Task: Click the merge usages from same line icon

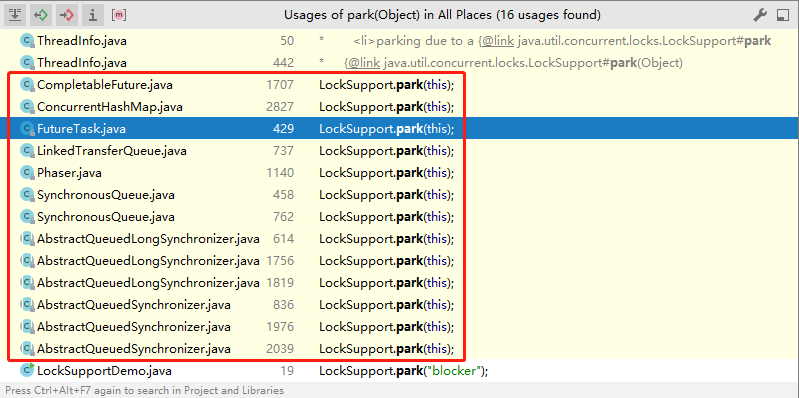Action: pos(15,15)
